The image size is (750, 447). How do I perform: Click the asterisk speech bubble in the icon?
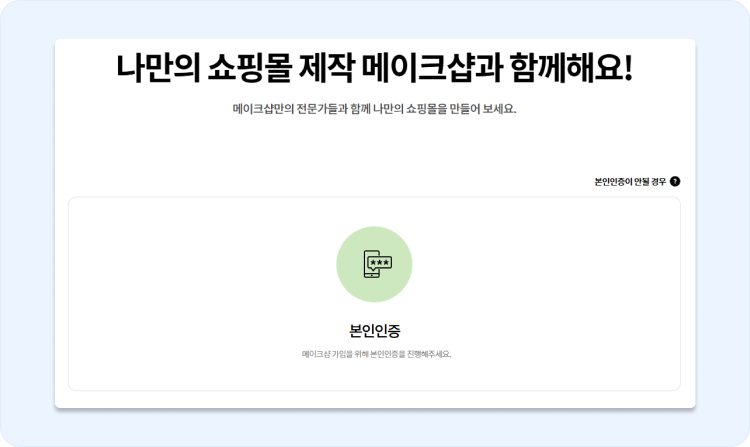click(x=379, y=262)
